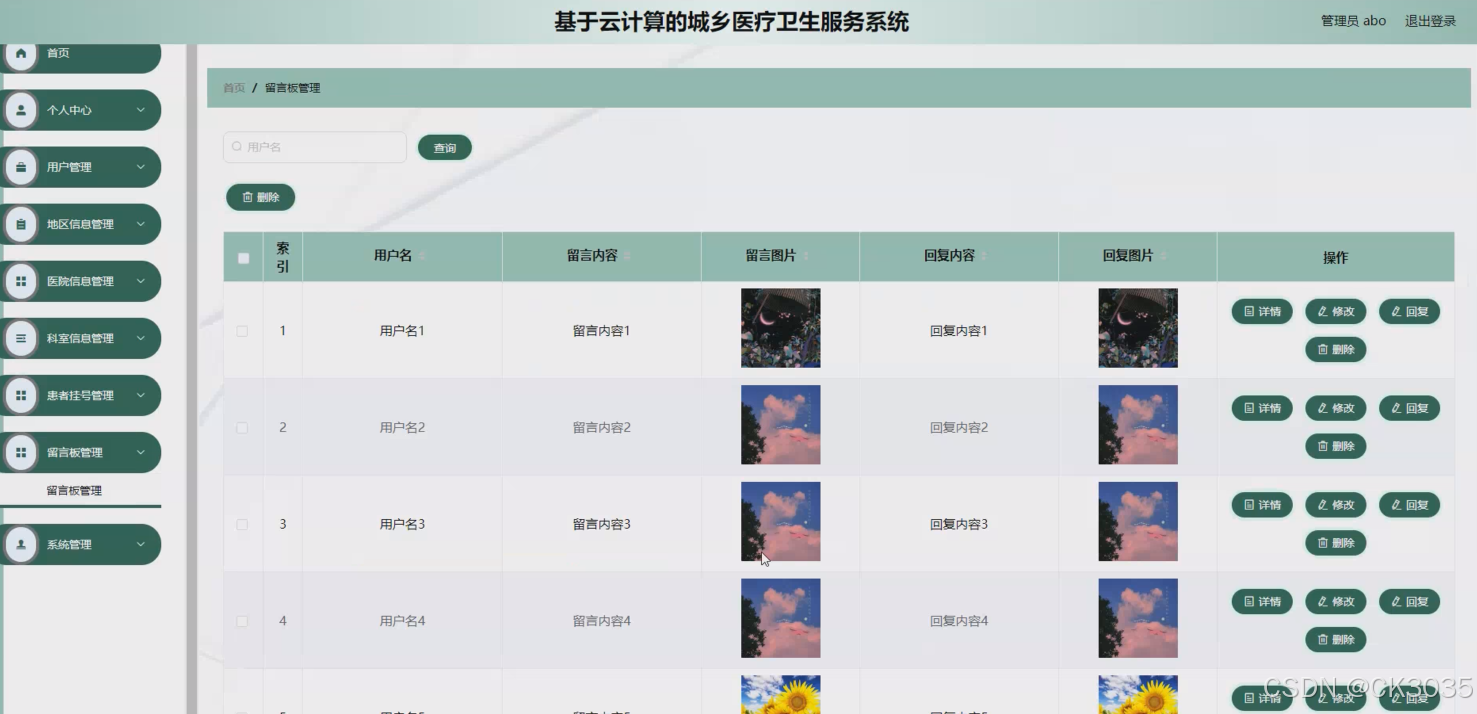Select the header checkbox to select all rows

(243, 258)
